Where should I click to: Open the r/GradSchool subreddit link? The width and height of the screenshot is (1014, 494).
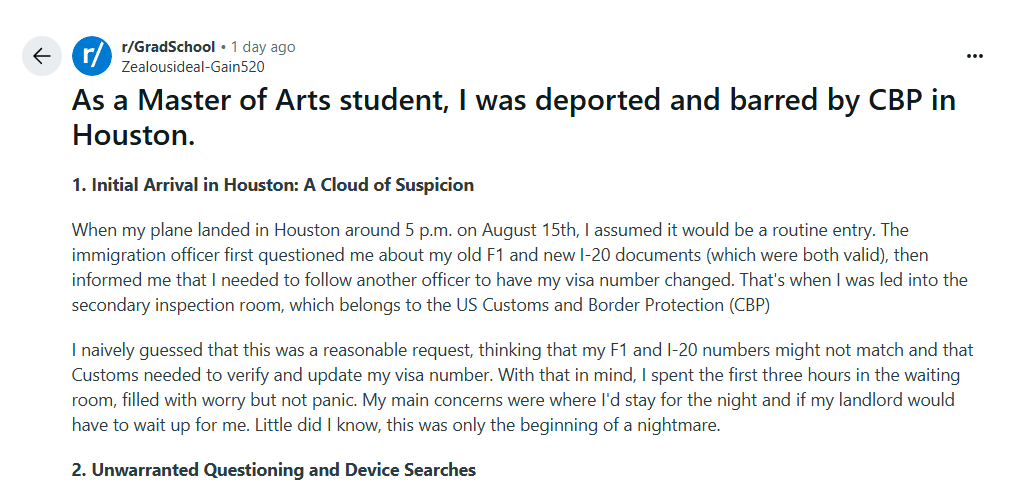click(167, 47)
